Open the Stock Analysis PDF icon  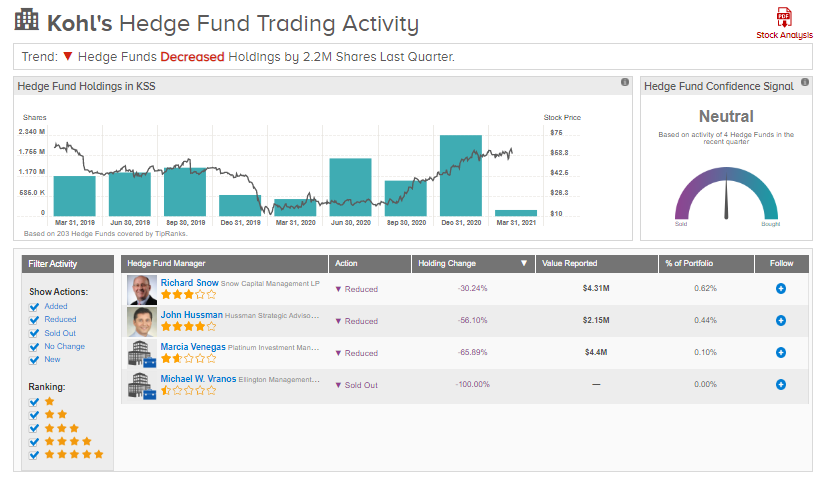(x=784, y=18)
